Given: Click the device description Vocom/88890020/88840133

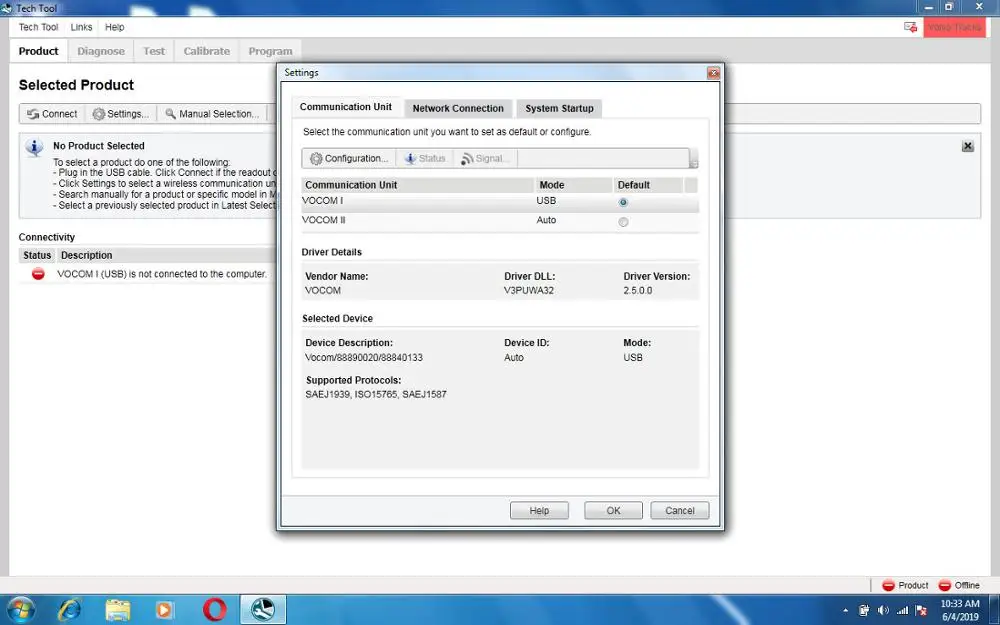Looking at the screenshot, I should point(364,357).
